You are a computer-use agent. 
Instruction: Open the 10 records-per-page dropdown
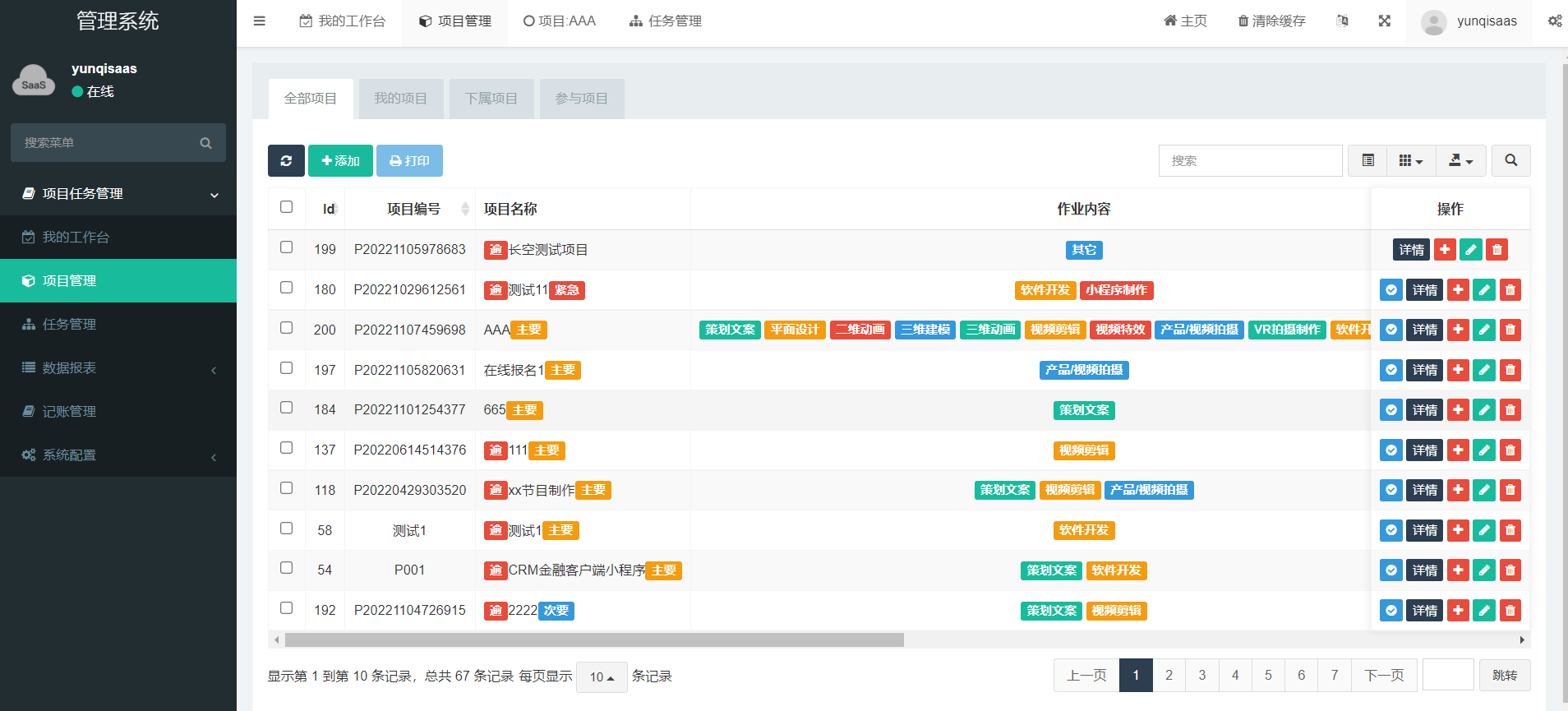pyautogui.click(x=602, y=677)
